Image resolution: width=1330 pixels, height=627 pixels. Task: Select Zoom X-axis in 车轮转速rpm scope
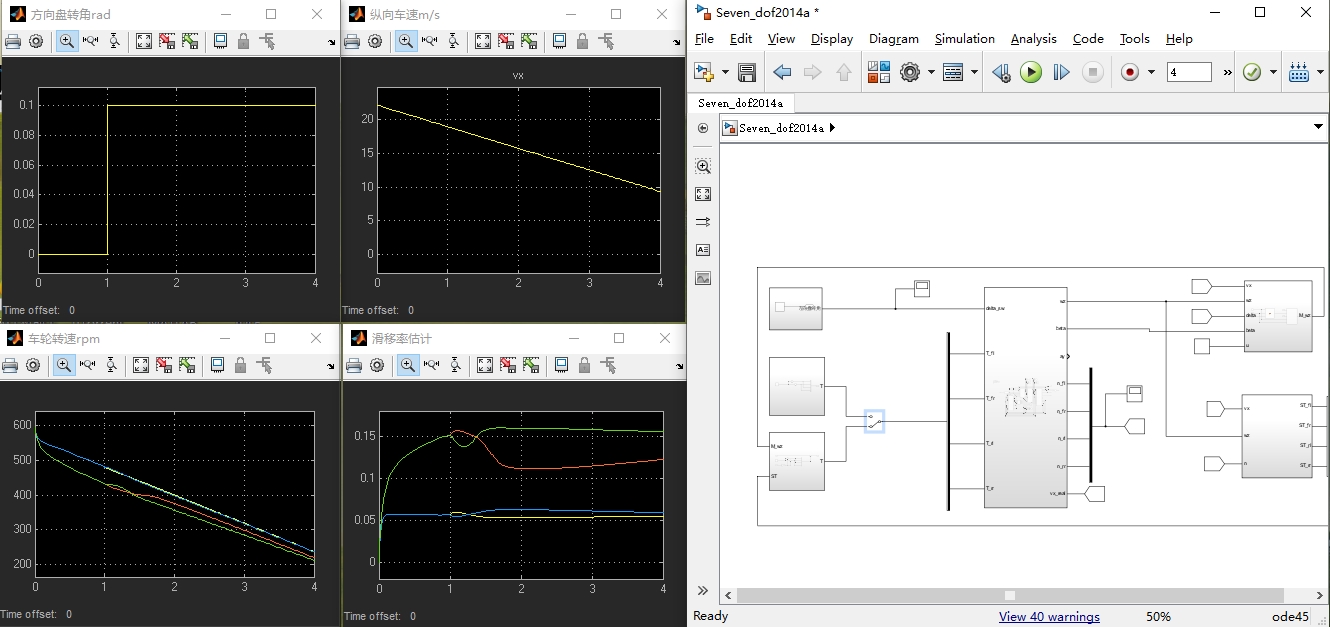click(87, 365)
